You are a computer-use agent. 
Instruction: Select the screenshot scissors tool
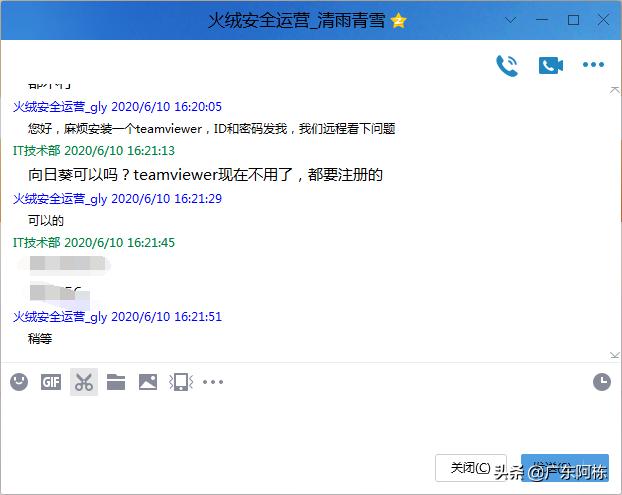click(84, 382)
